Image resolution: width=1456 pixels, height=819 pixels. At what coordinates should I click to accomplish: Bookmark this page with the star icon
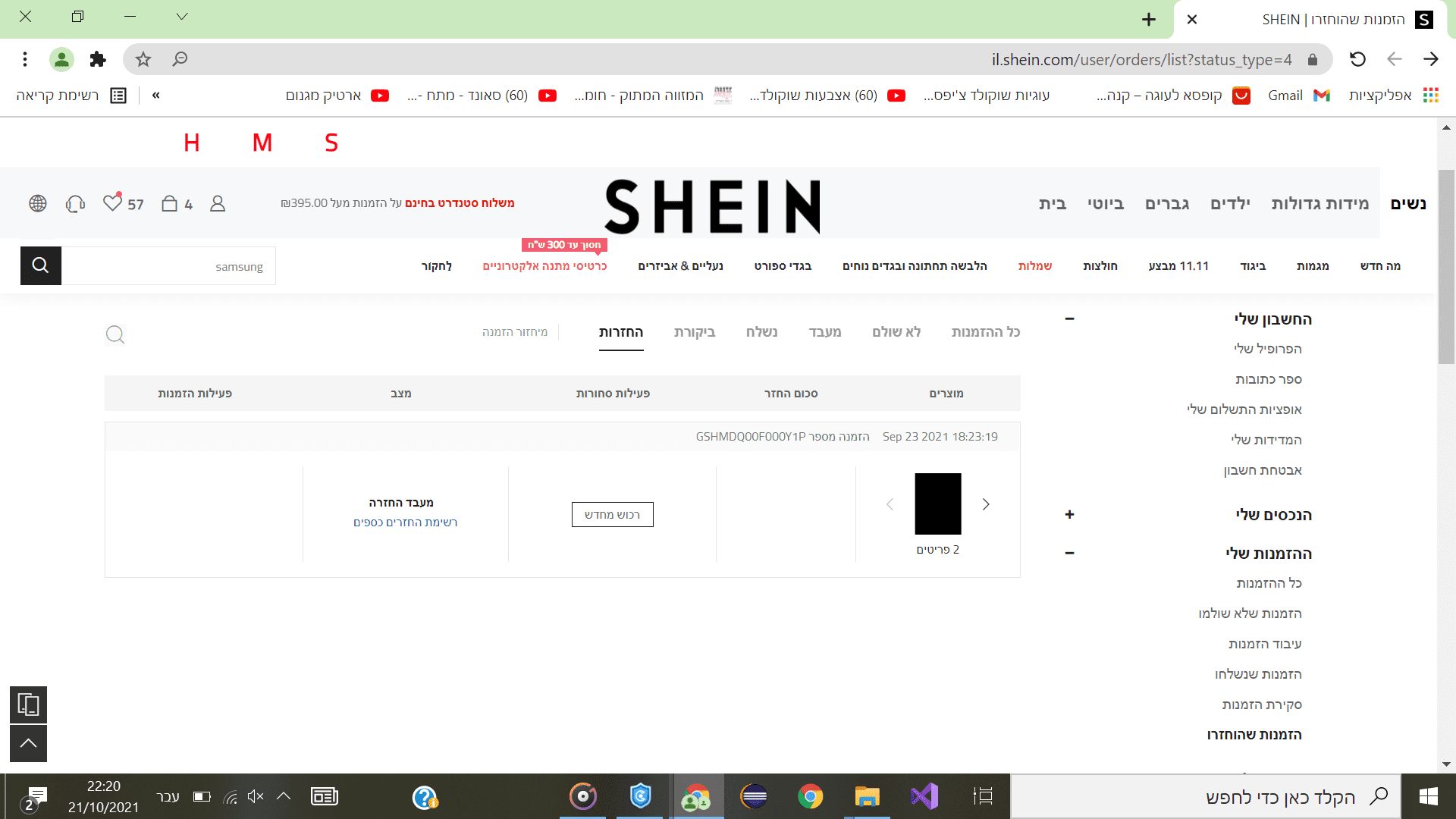143,59
